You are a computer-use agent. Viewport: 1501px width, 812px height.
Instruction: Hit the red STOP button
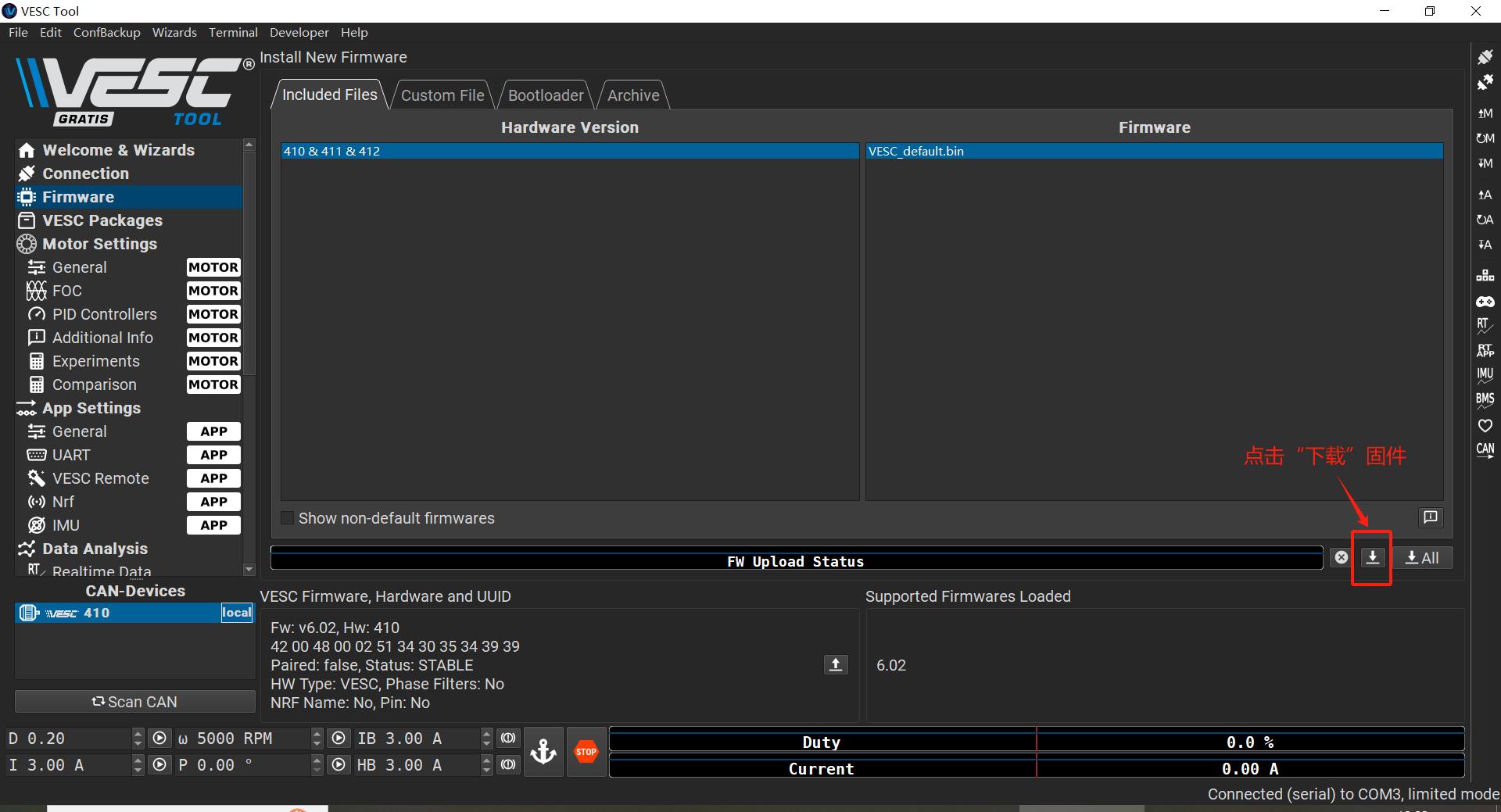point(586,752)
